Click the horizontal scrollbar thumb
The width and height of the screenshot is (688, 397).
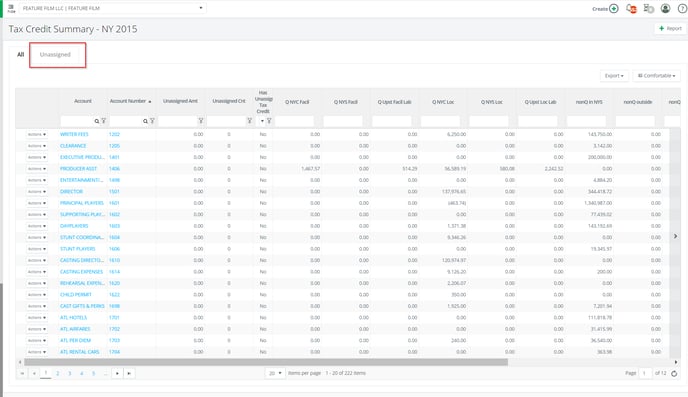click(266, 362)
